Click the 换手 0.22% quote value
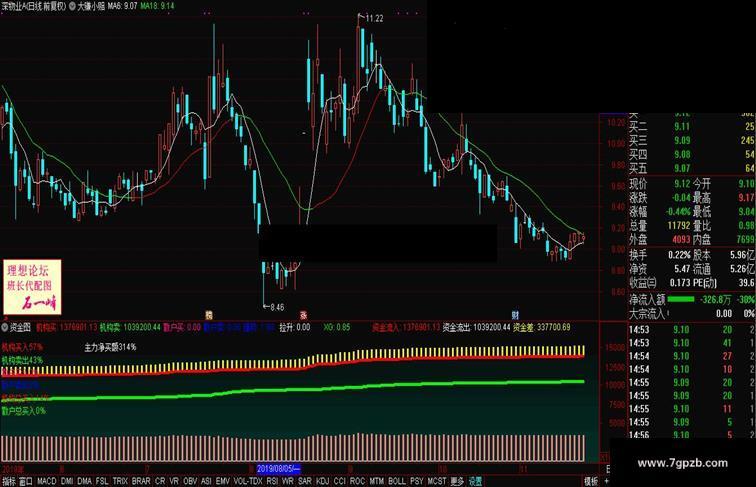756x487 pixels. [679, 255]
